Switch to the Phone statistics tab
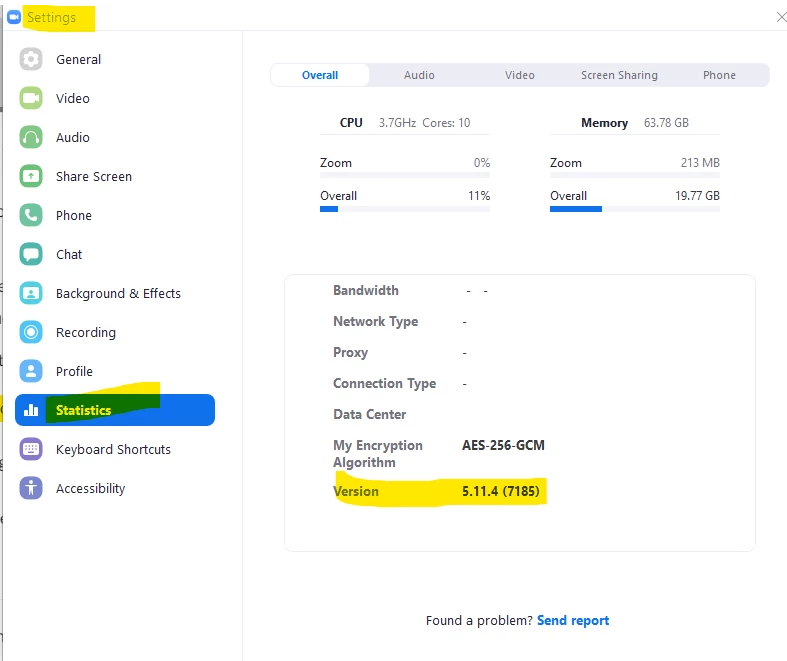The width and height of the screenshot is (787, 661). click(719, 75)
